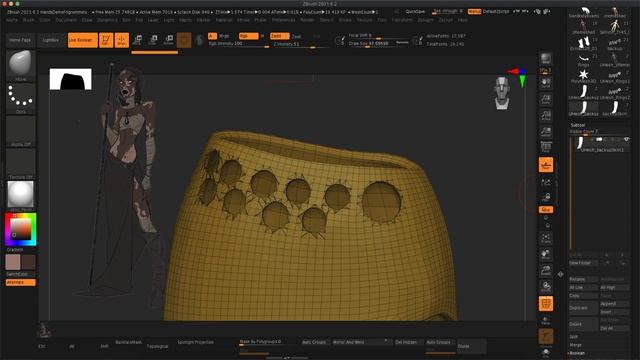Open LightBox

51,40
